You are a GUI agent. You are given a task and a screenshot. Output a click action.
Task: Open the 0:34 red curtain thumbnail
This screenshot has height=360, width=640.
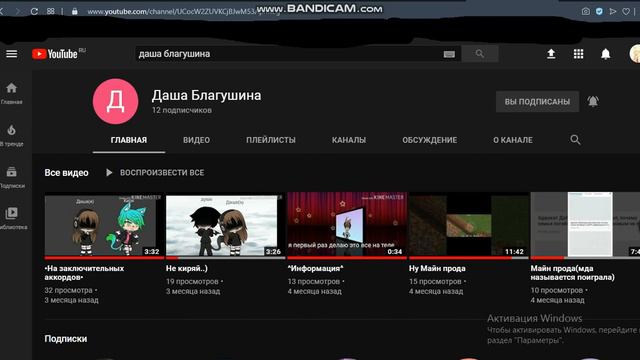tap(347, 226)
